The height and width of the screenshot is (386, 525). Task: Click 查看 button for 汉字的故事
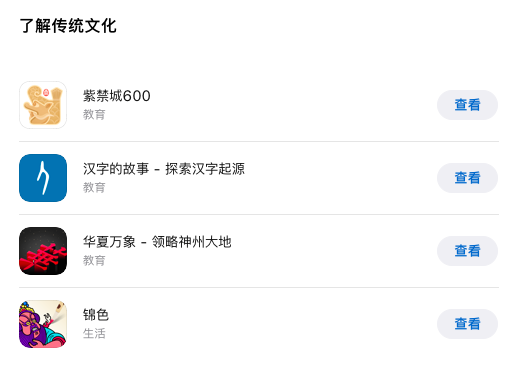[x=467, y=178]
